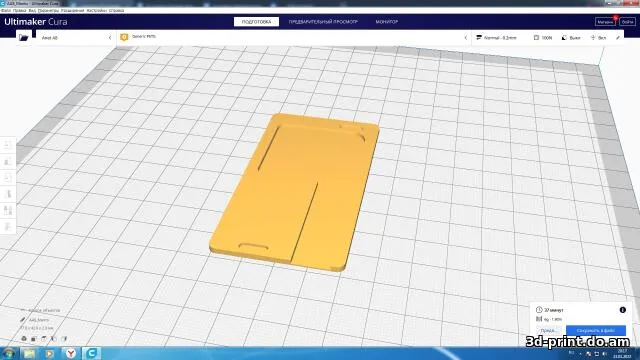640x360 pixels.
Task: Open the Справка menu
Action: (x=116, y=10)
